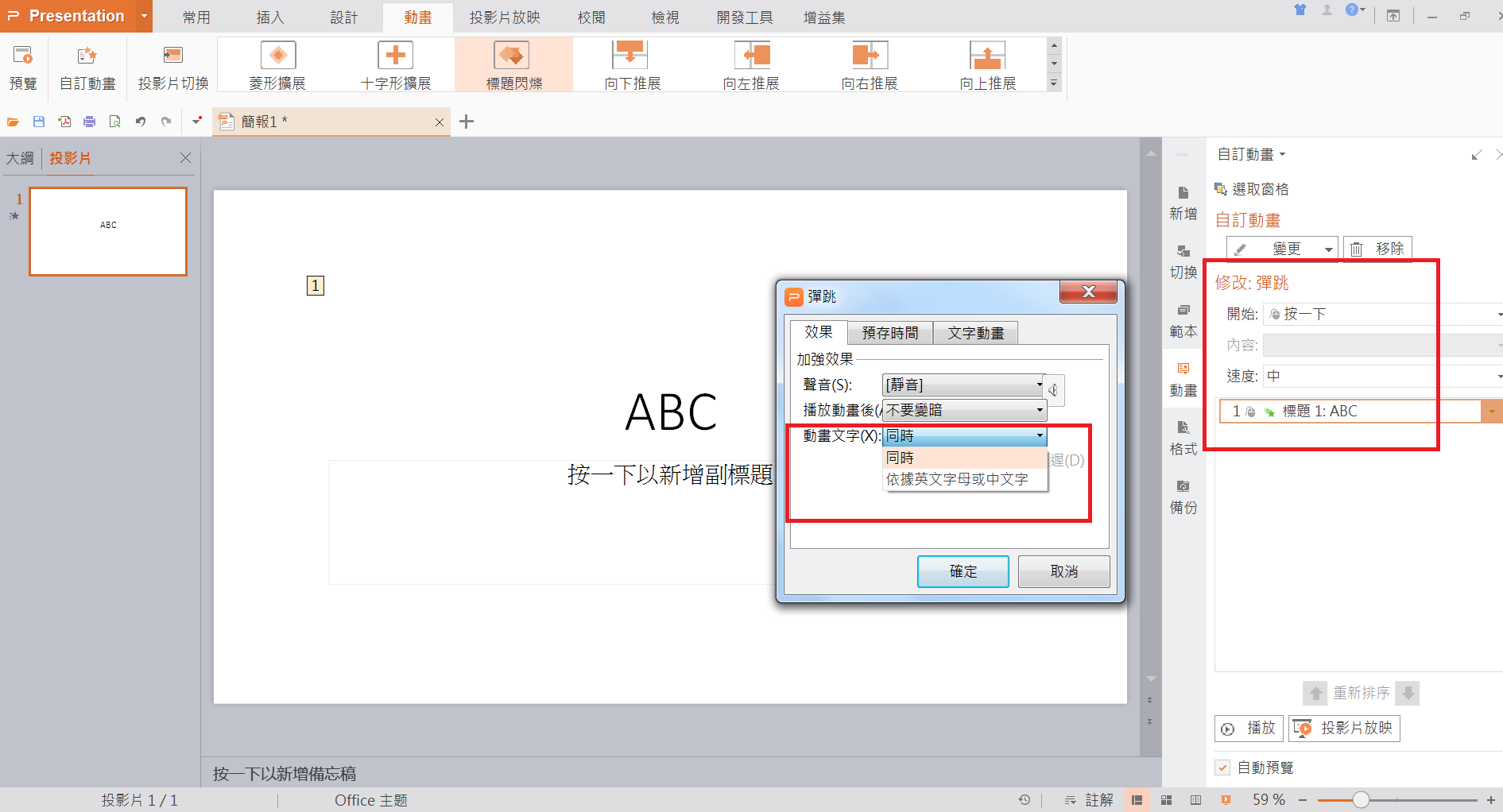
Task: Click 格式 icon in right sidebar
Action: (x=1183, y=439)
